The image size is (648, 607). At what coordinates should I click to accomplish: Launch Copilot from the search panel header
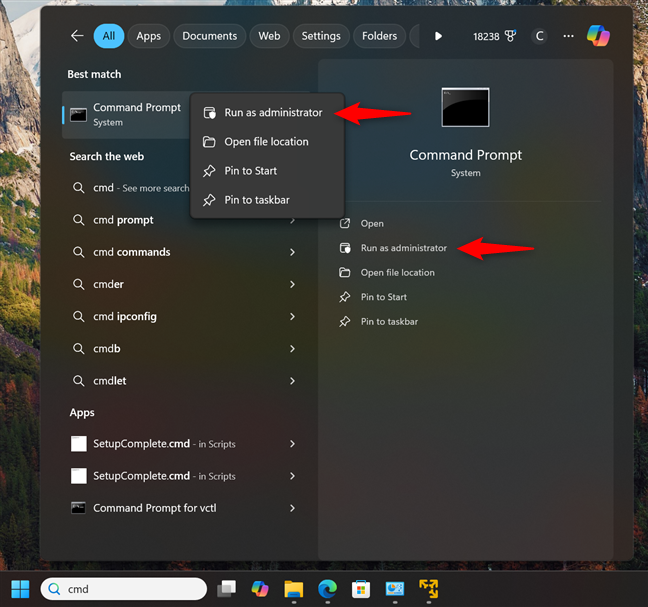(x=598, y=36)
